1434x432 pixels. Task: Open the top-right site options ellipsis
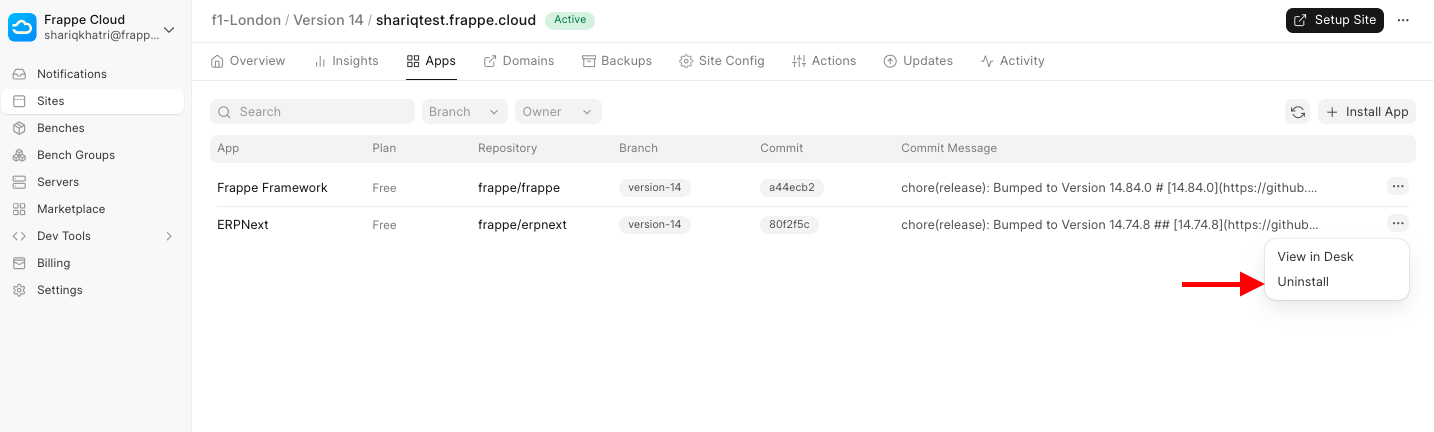1403,20
